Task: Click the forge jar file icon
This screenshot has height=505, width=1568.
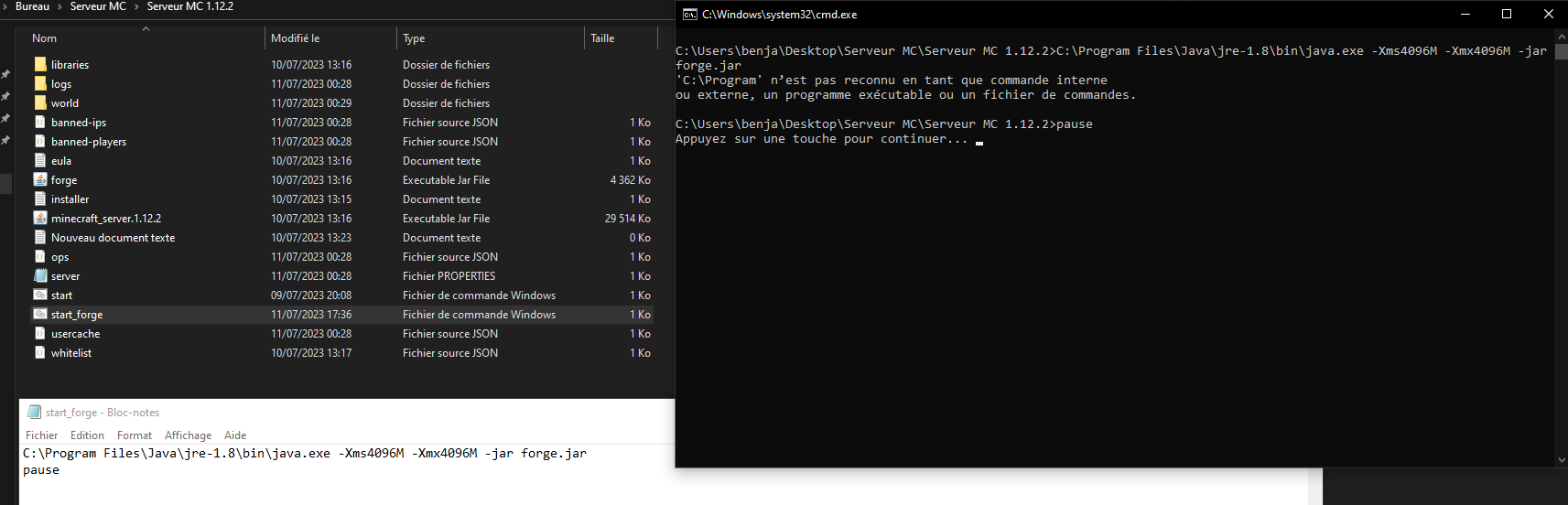Action: click(40, 180)
